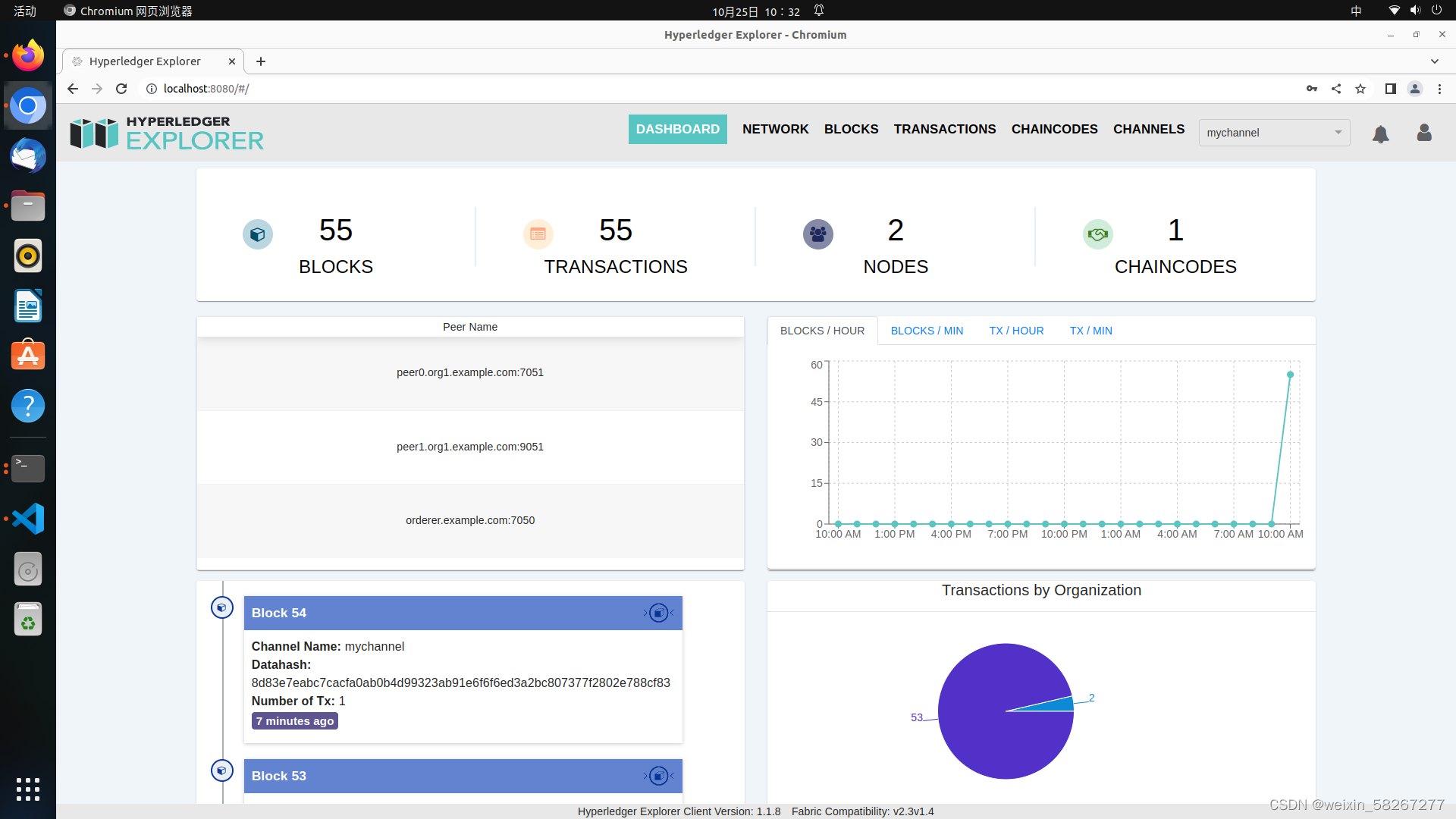Viewport: 1456px width, 819px height.
Task: Click the small blue pie slice
Action: [1058, 704]
